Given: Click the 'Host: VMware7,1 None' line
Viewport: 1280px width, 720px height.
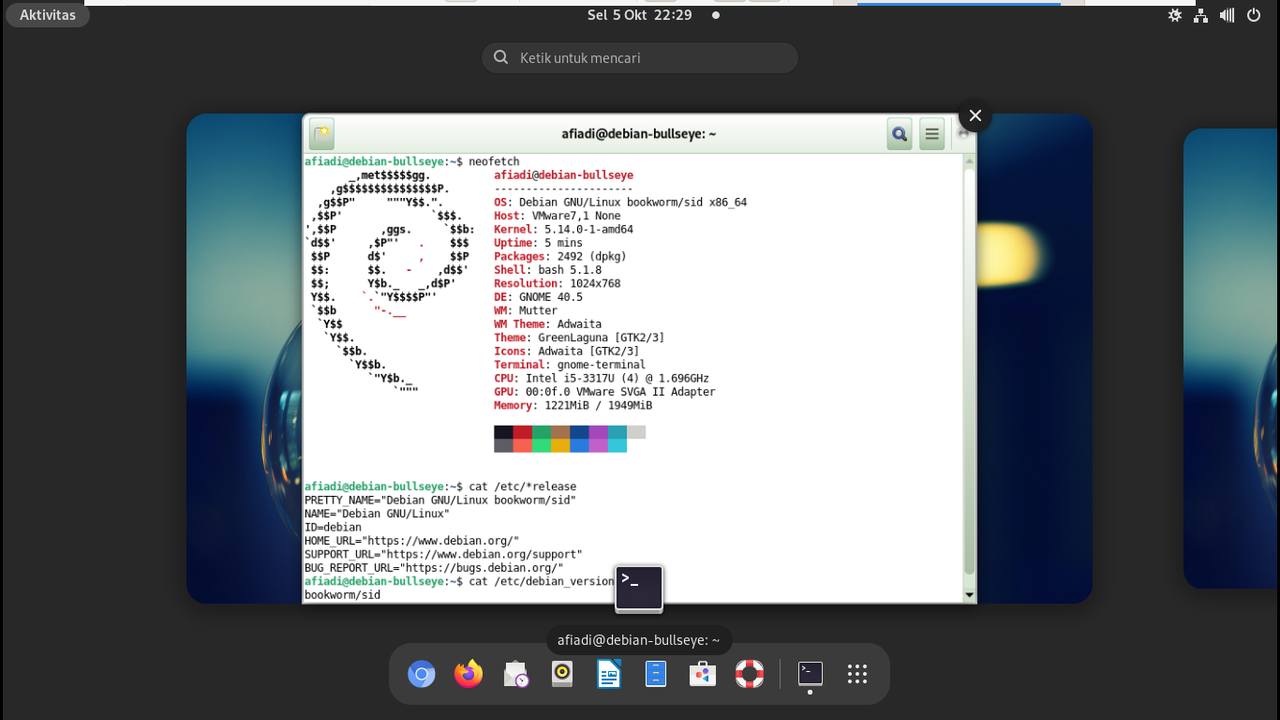Looking at the screenshot, I should (x=557, y=216).
